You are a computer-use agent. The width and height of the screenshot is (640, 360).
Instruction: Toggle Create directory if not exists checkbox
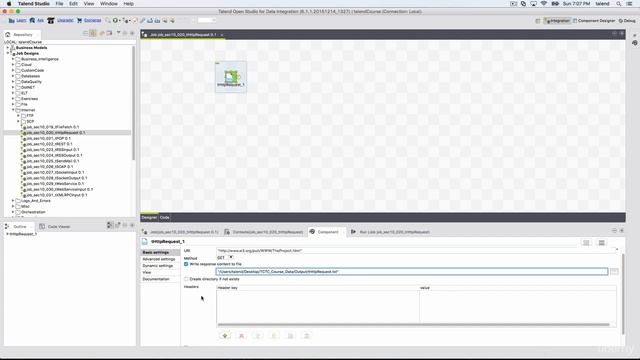coord(186,279)
